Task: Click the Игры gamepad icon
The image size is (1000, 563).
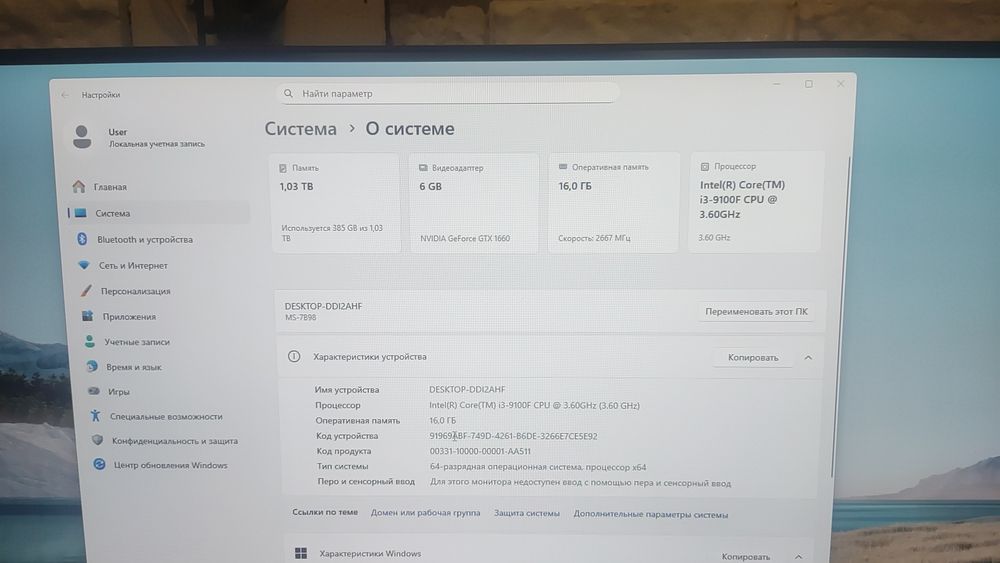Action: (x=94, y=391)
